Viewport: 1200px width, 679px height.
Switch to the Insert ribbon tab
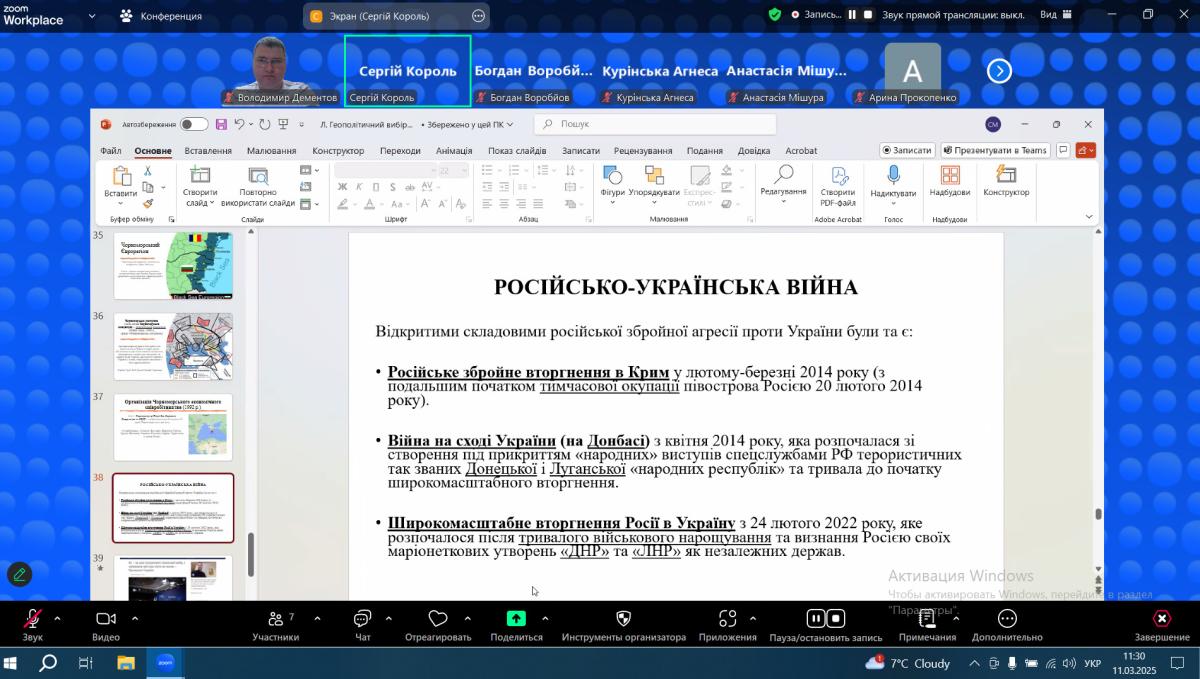[208, 151]
